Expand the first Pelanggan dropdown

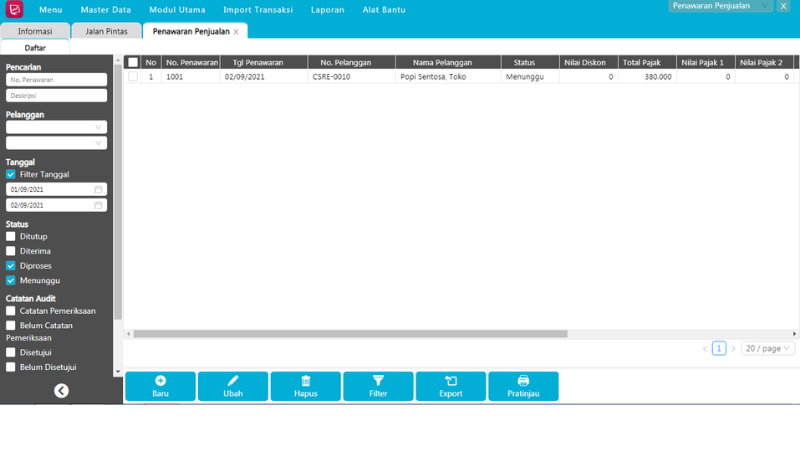coord(98,127)
